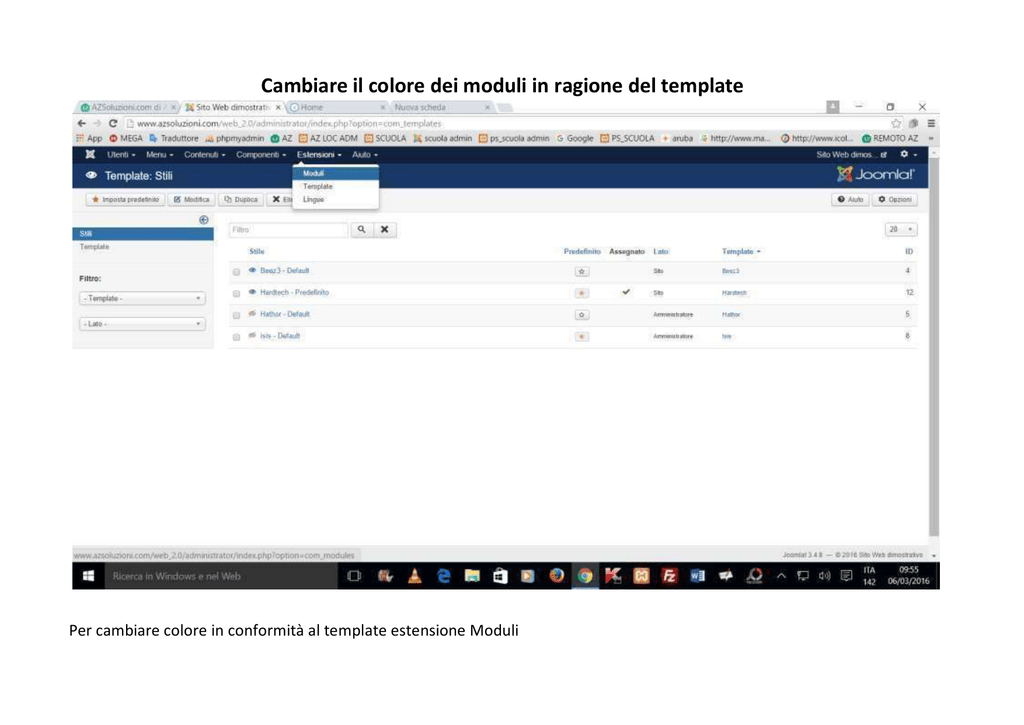Screen dimensions: 1024x725
Task: Open VLC from the taskbar
Action: coord(414,576)
